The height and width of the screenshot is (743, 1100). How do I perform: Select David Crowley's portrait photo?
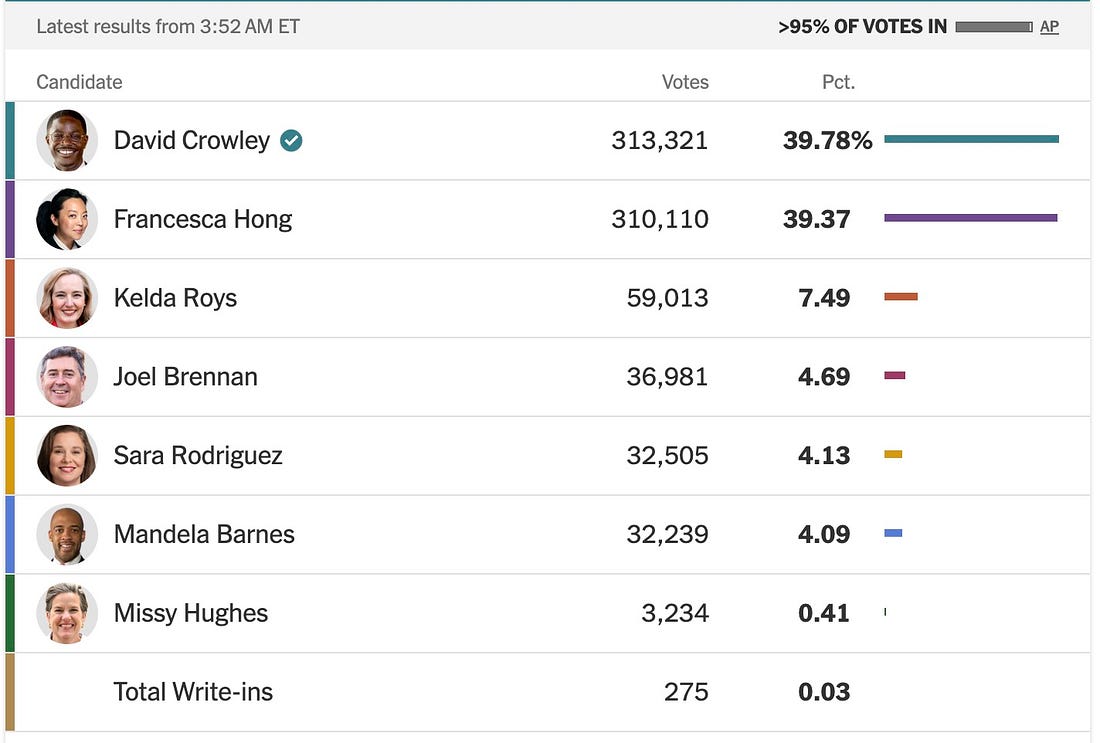click(67, 140)
